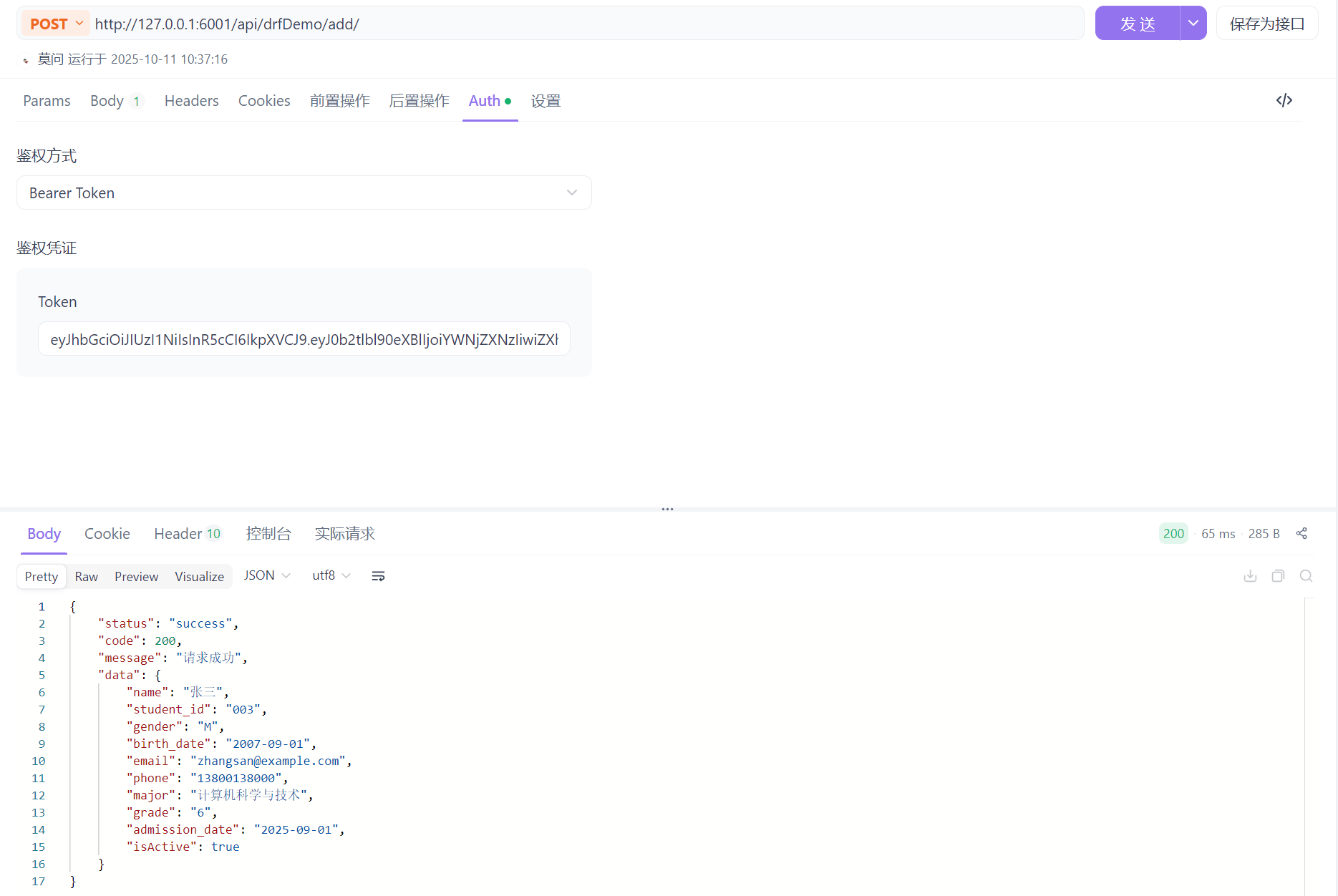Image resolution: width=1338 pixels, height=896 pixels.
Task: Click the 65 ms response time
Action: [x=1218, y=534]
